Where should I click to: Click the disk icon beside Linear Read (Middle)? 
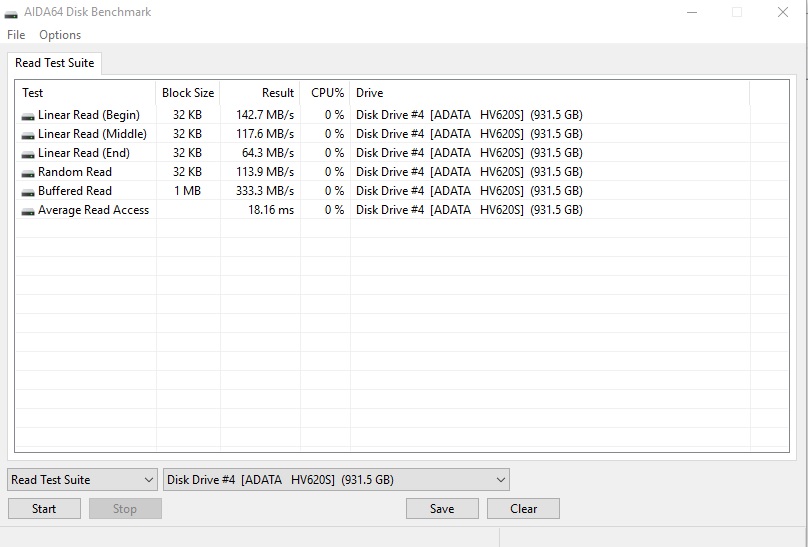(28, 135)
